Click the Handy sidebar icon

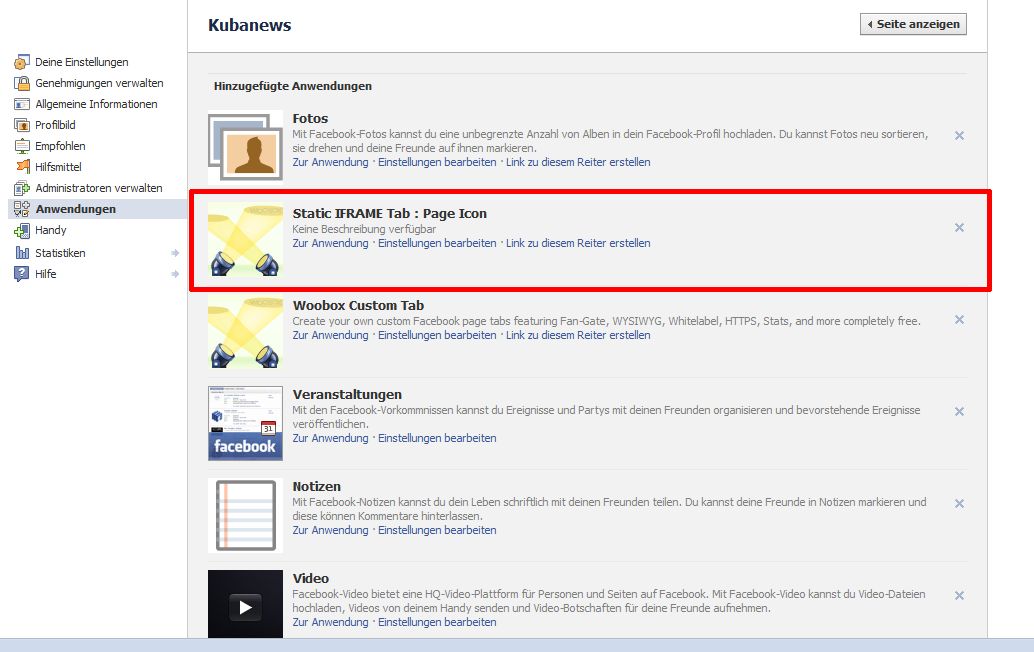pos(22,230)
